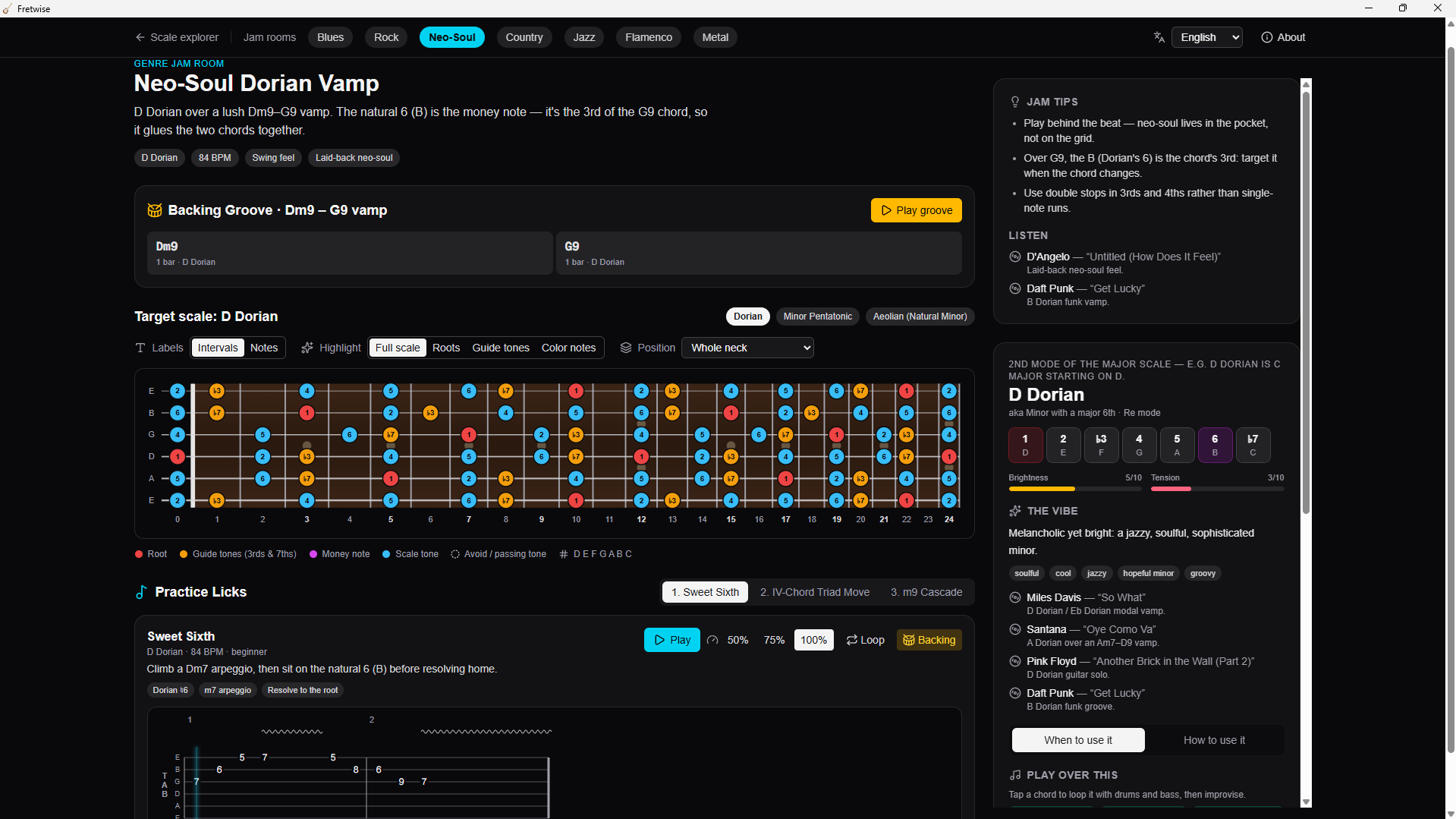The image size is (1456, 819).
Task: Highlight only Roots on the fretboard
Action: (x=446, y=348)
